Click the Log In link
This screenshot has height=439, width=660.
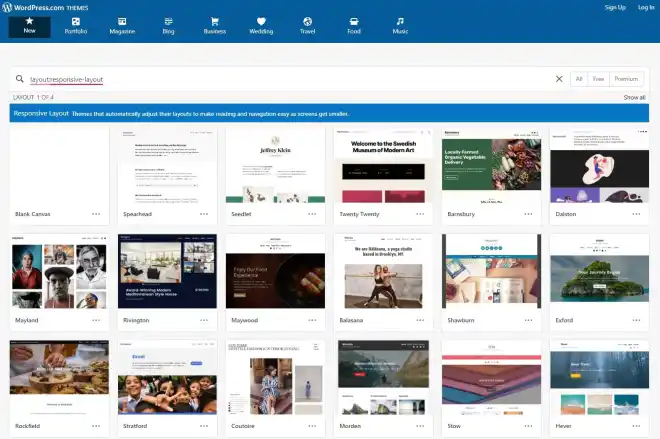pos(645,7)
